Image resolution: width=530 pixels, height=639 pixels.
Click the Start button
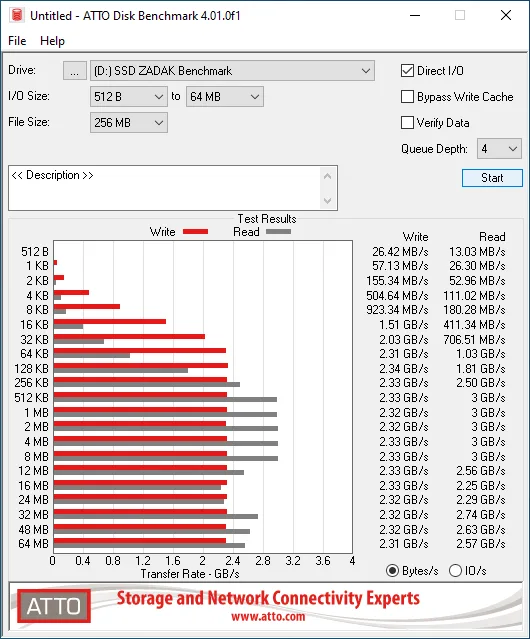click(492, 178)
